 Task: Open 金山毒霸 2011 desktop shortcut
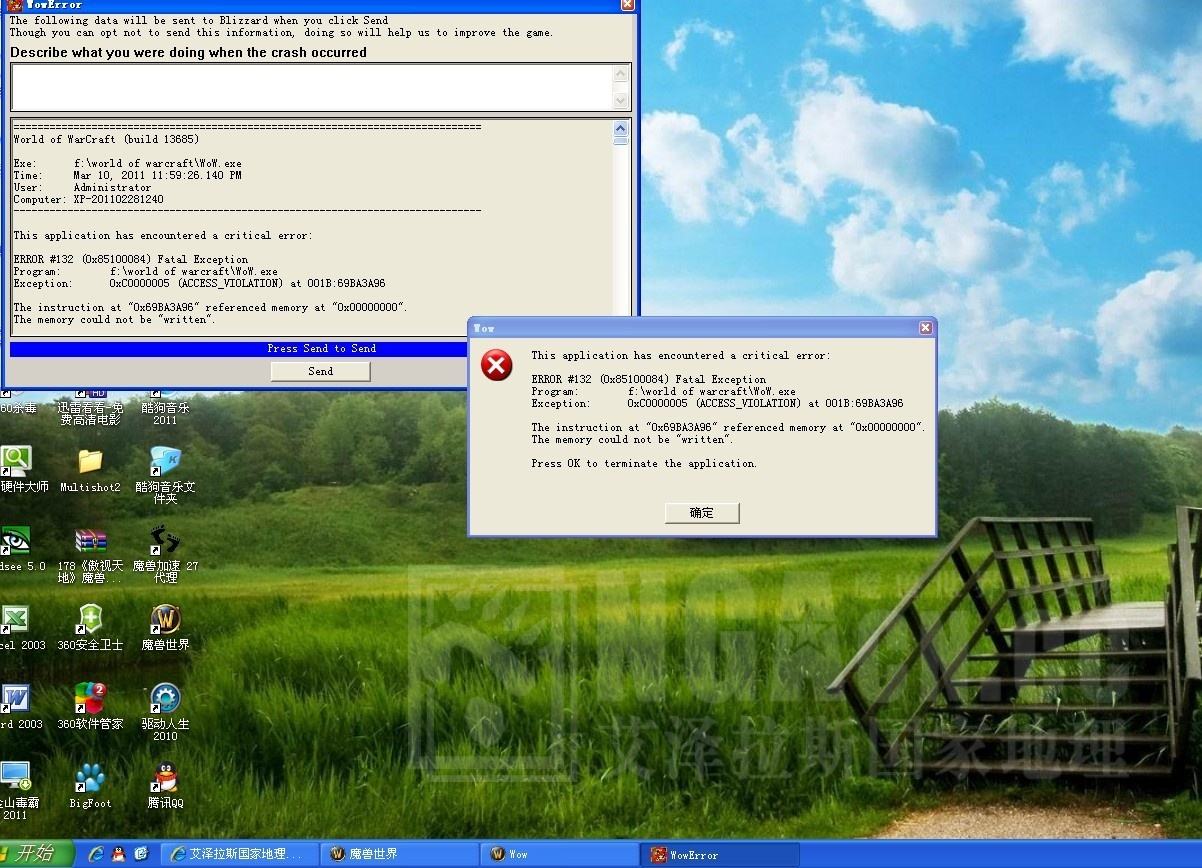pyautogui.click(x=18, y=790)
